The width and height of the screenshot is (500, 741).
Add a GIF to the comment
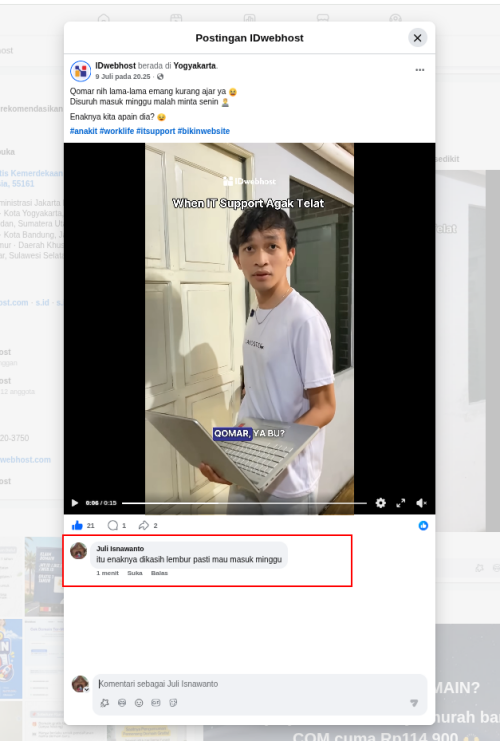(156, 703)
